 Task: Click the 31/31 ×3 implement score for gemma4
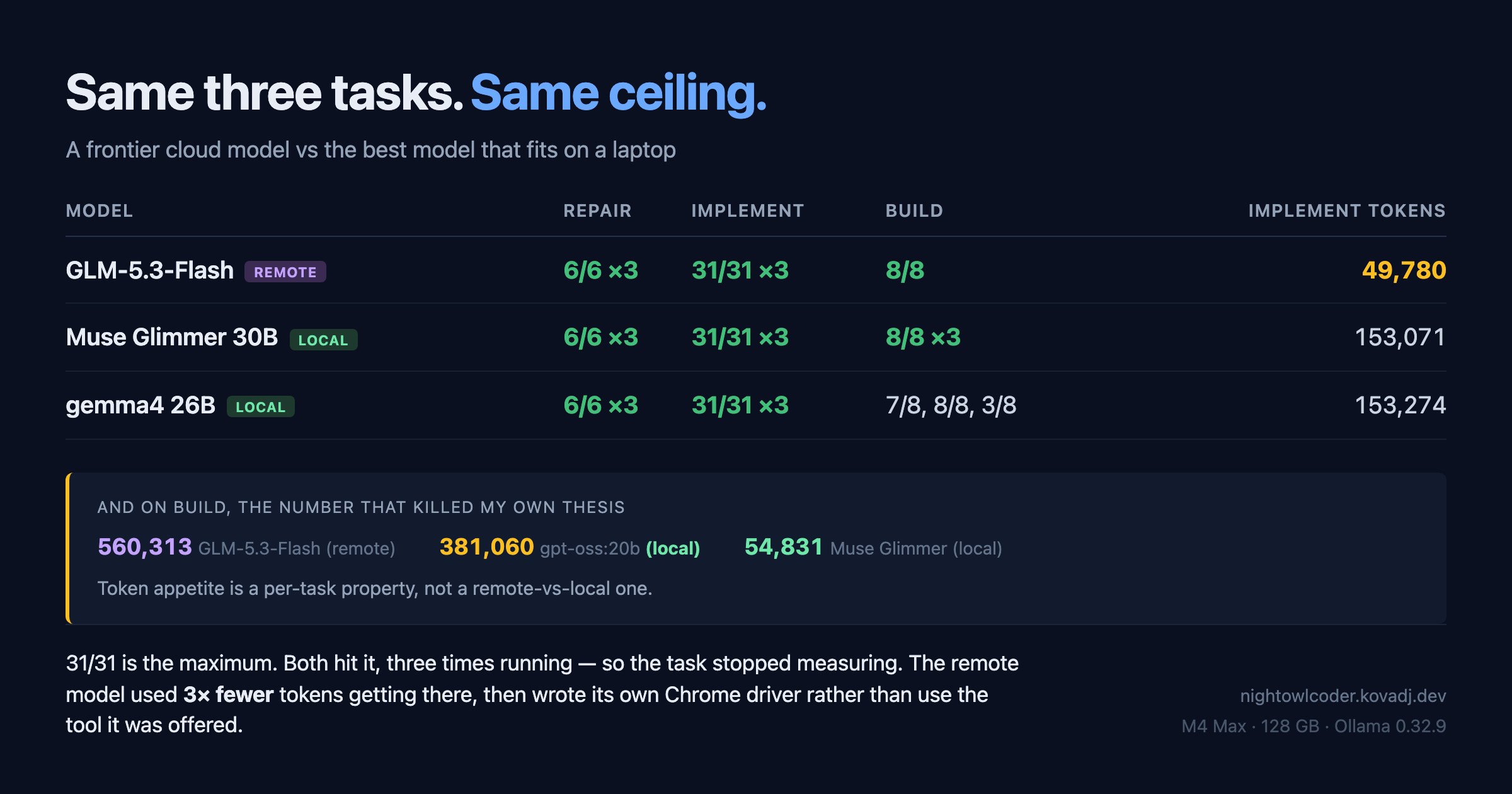click(740, 405)
